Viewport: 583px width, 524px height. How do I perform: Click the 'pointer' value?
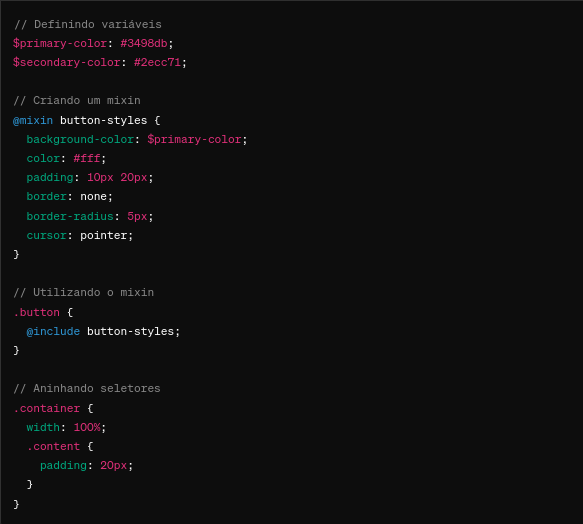104,235
